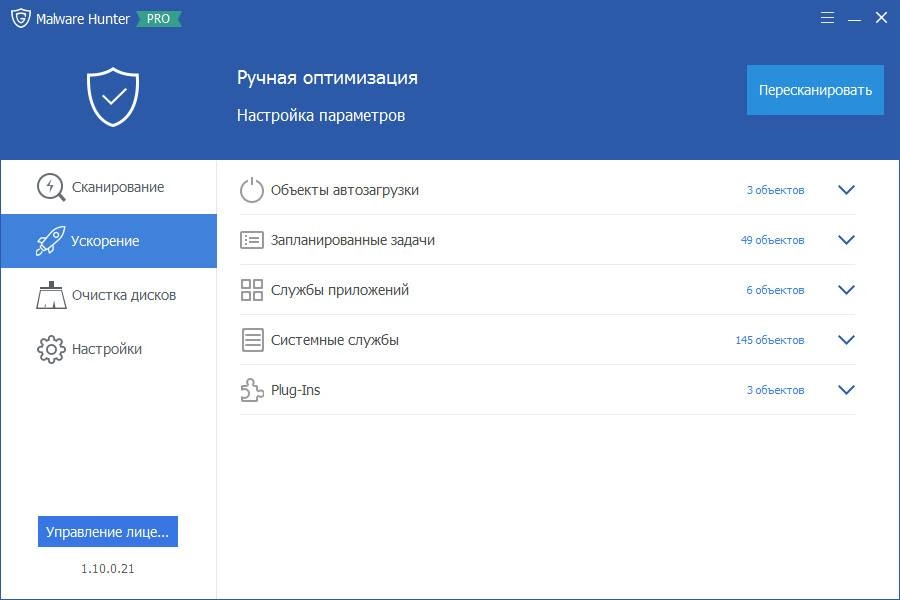Click the Malware Hunter shield logo in title bar
Viewport: 900px width, 600px height.
[x=21, y=18]
